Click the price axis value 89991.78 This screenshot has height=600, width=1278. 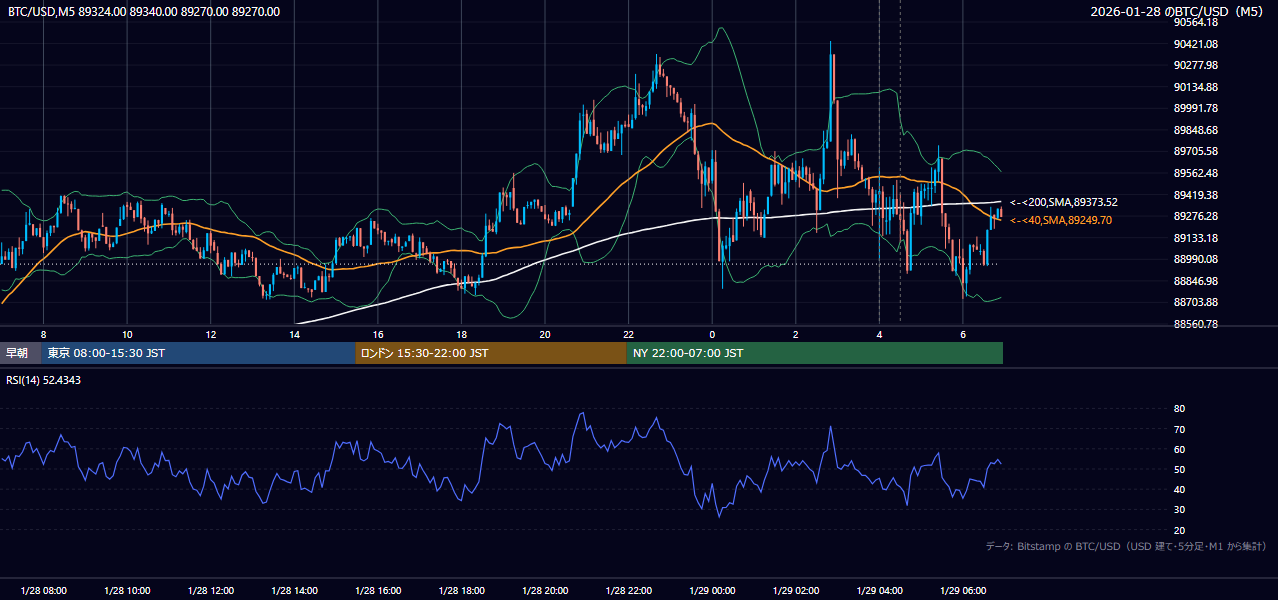(x=1196, y=108)
